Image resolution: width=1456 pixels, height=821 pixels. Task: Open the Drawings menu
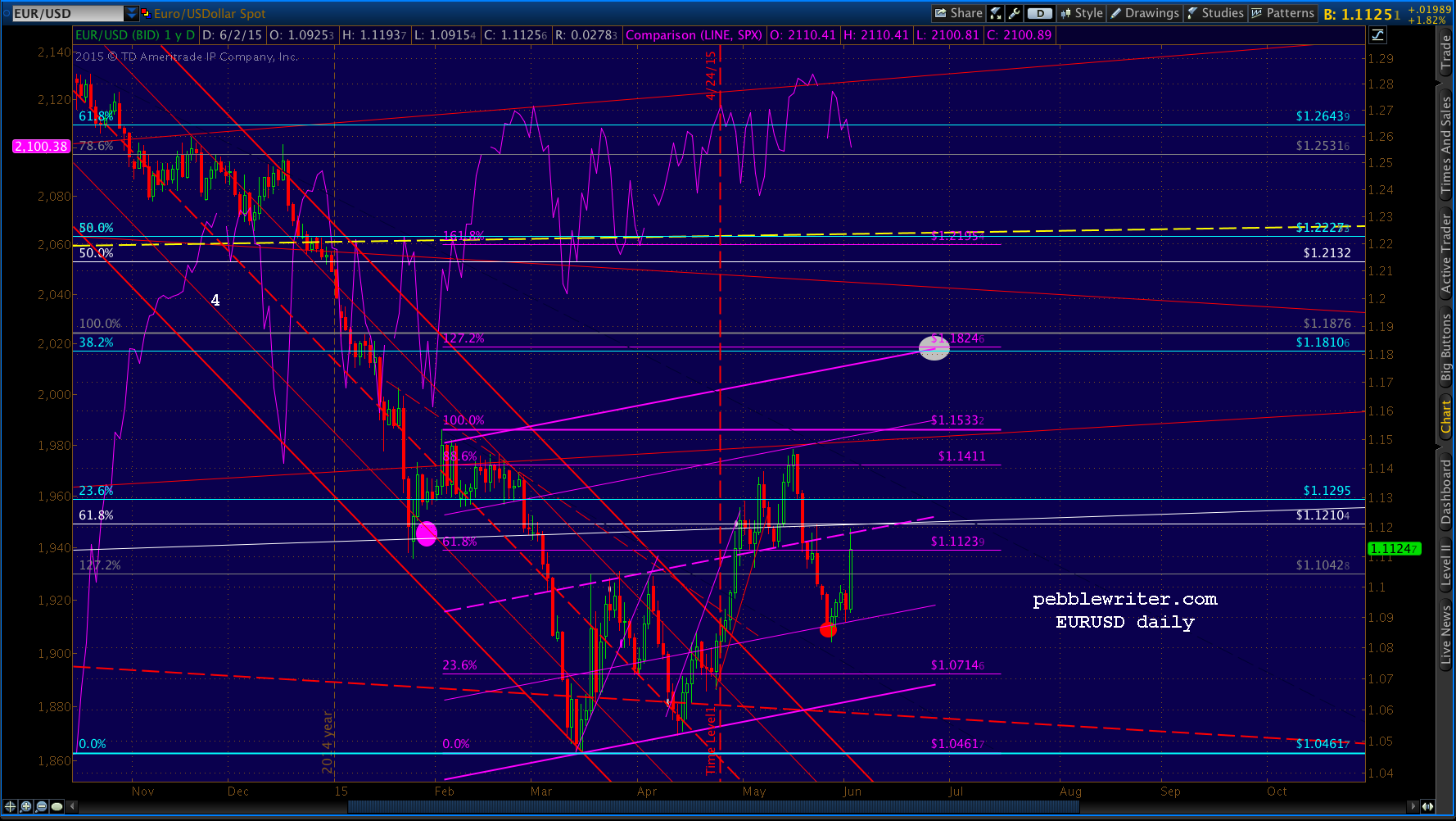pos(1145,13)
